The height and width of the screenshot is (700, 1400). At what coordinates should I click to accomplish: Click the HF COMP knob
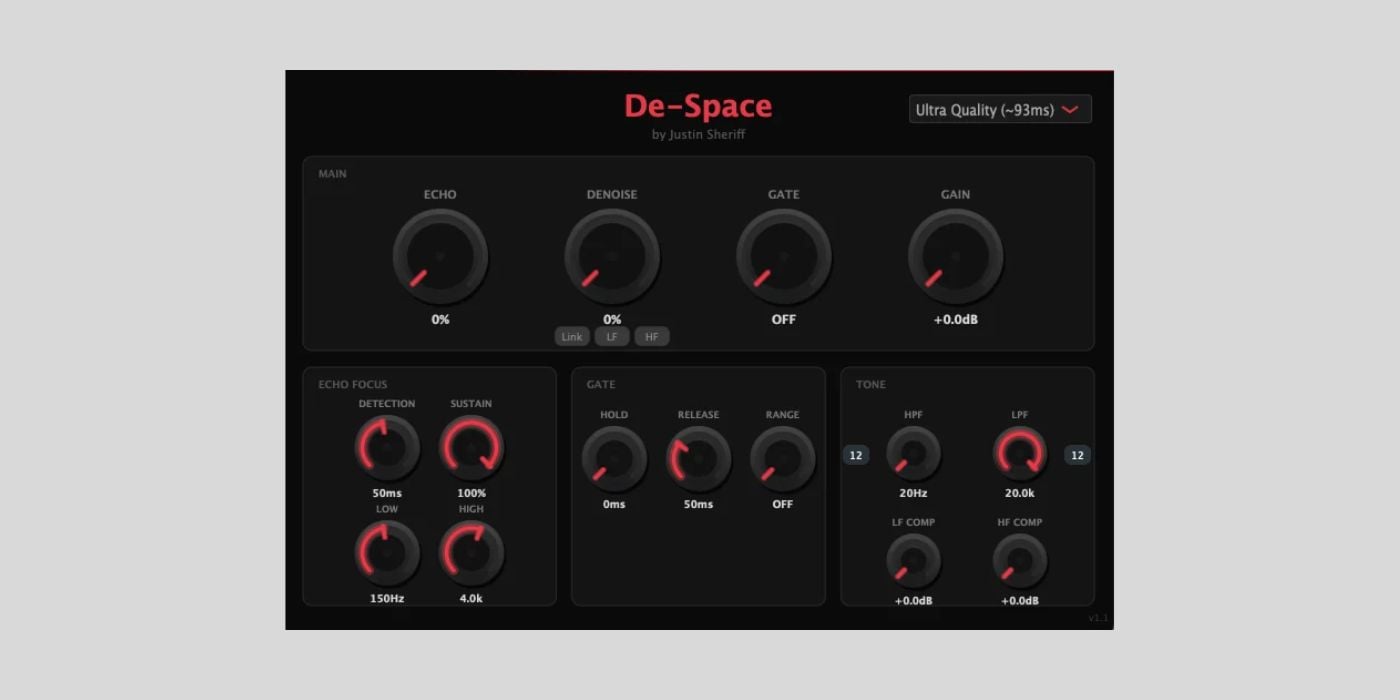click(x=1019, y=561)
